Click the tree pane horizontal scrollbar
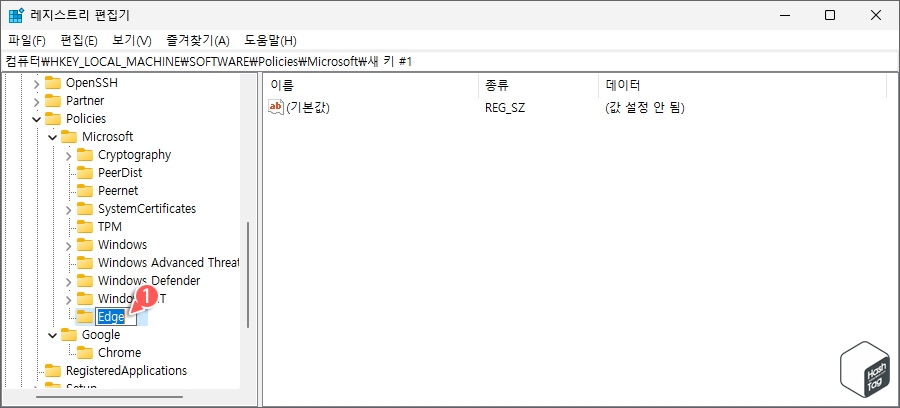This screenshot has height=408, width=900. [109, 397]
